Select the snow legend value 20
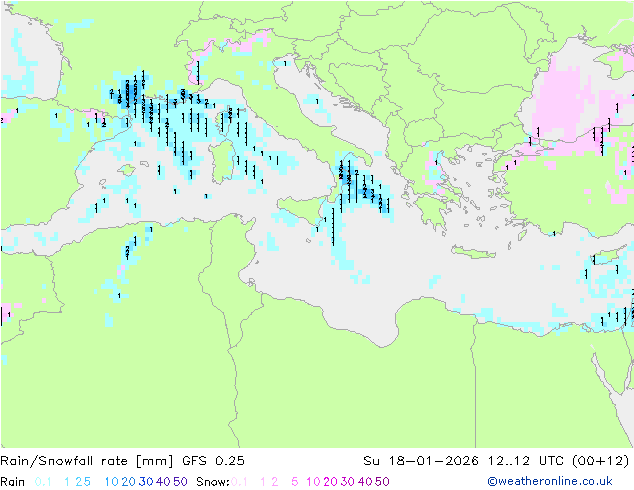This screenshot has width=634, height=490. click(331, 482)
